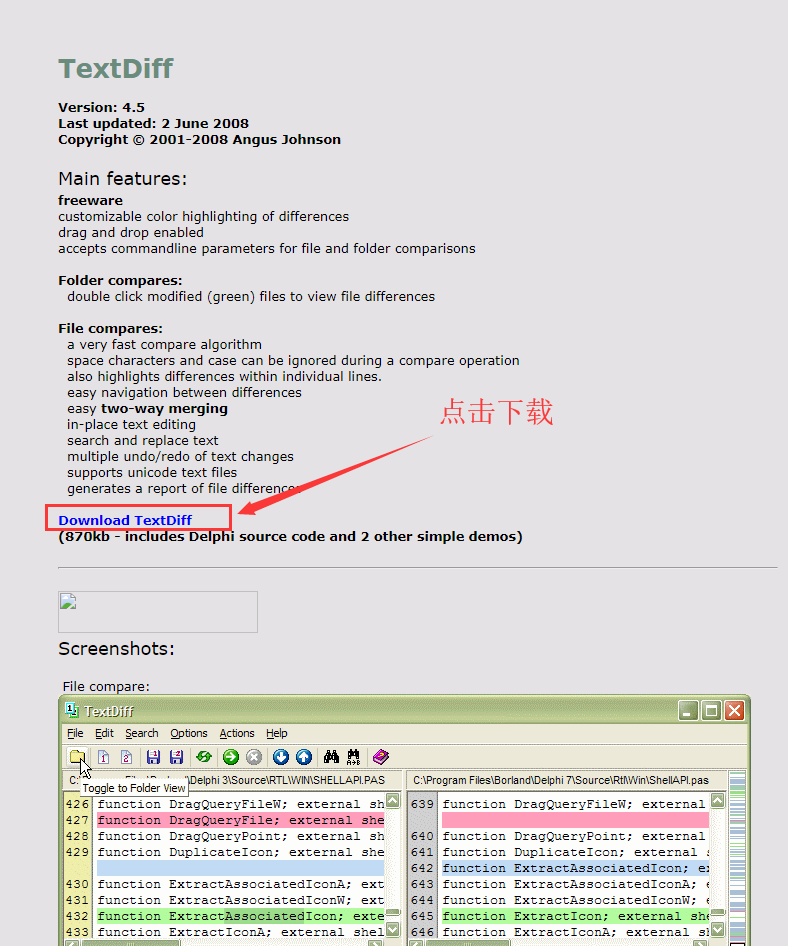
Task: Click 'supports unicode text files' line
Action: coord(152,472)
